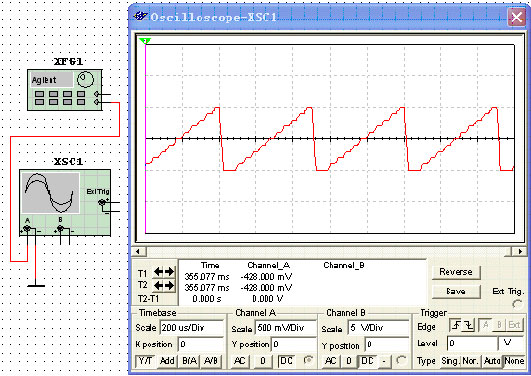531x376 pixels.
Task: Select Add display mode
Action: click(x=167, y=361)
